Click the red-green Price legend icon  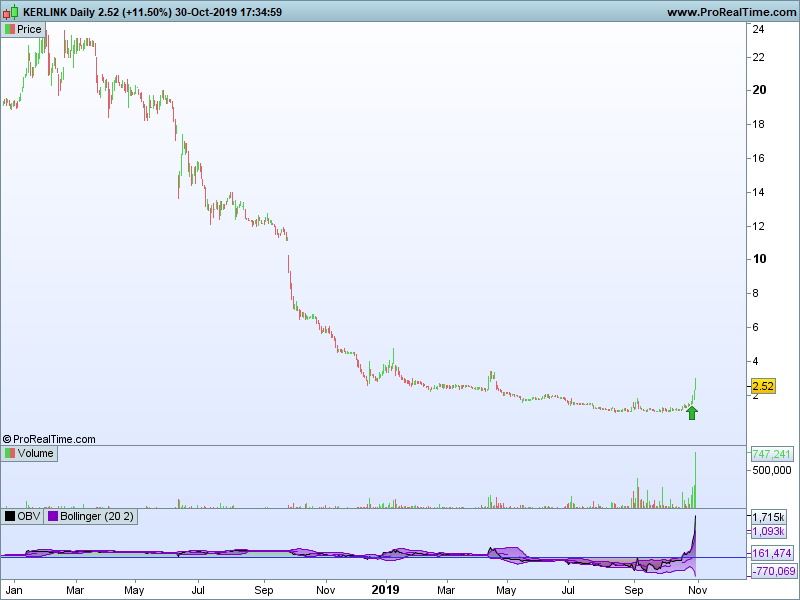(10, 30)
